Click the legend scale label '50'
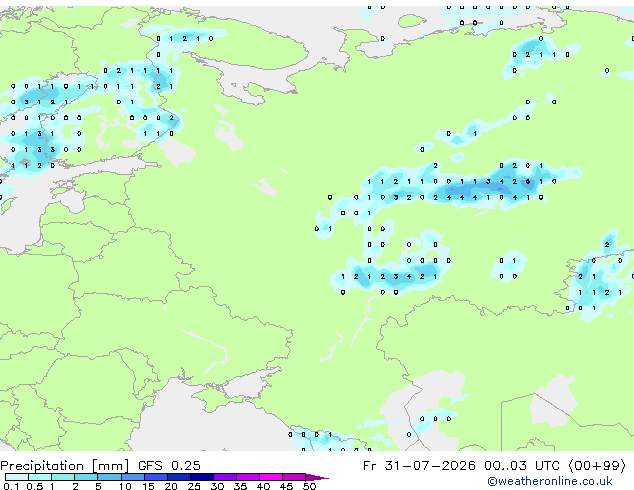Viewport: 634px width, 490px height. click(309, 486)
